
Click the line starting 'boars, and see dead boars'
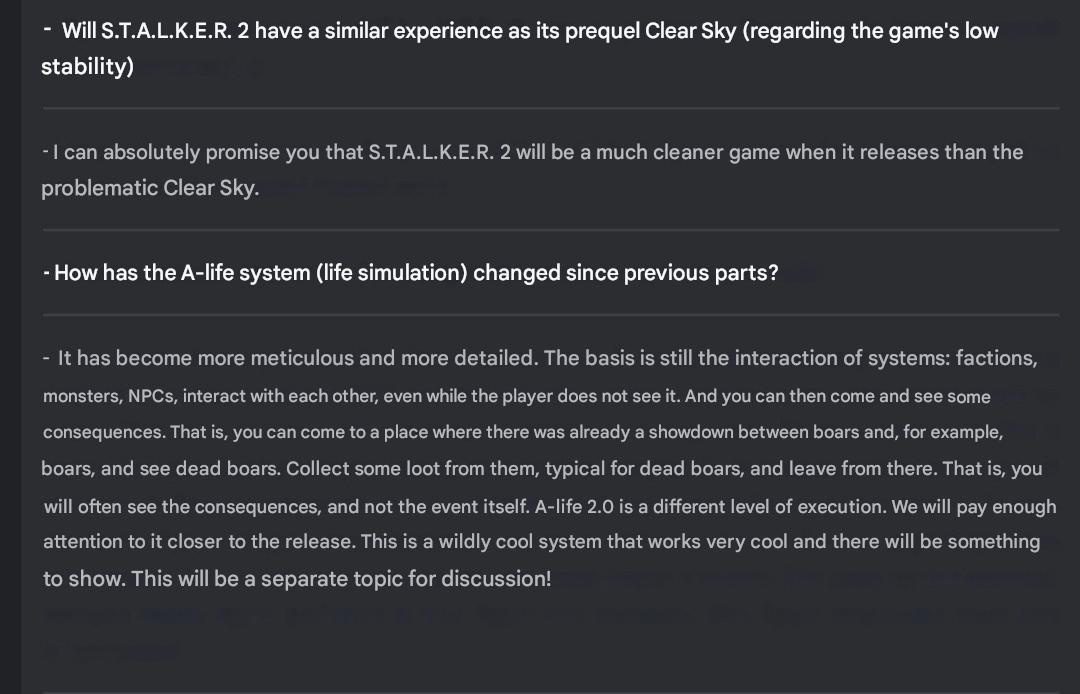542,469
